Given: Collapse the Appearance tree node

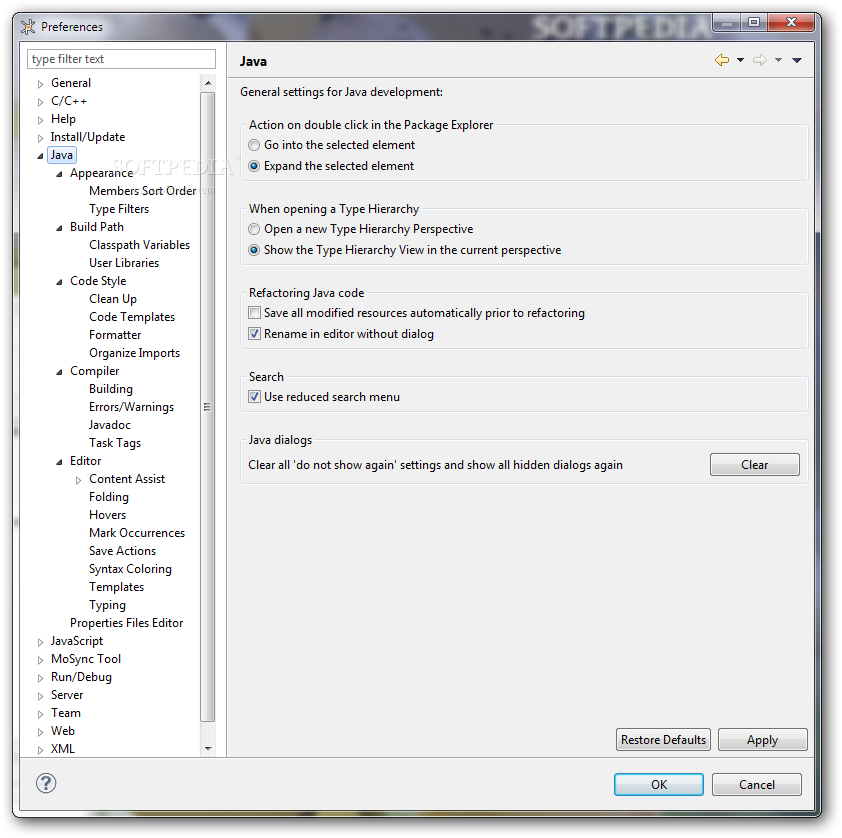Looking at the screenshot, I should pos(60,174).
